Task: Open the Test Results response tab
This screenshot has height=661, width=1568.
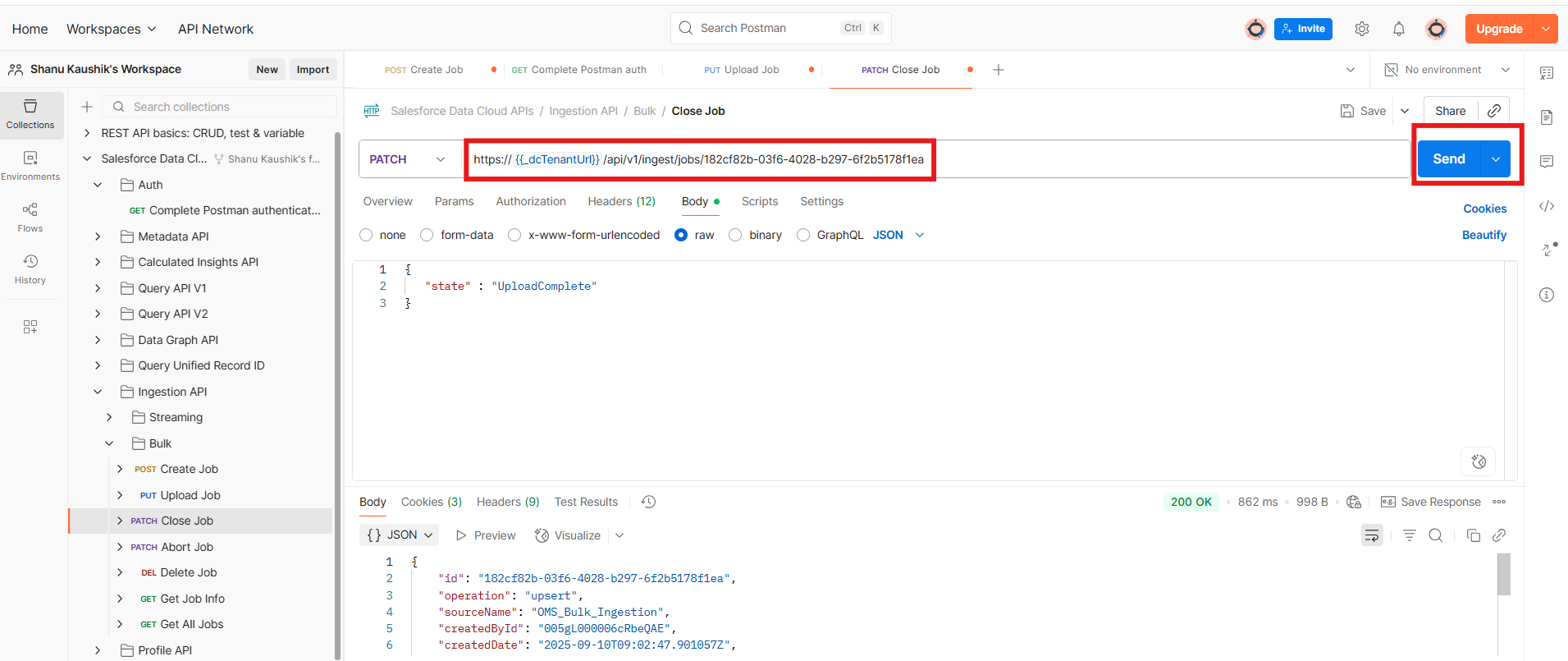Action: pyautogui.click(x=586, y=502)
